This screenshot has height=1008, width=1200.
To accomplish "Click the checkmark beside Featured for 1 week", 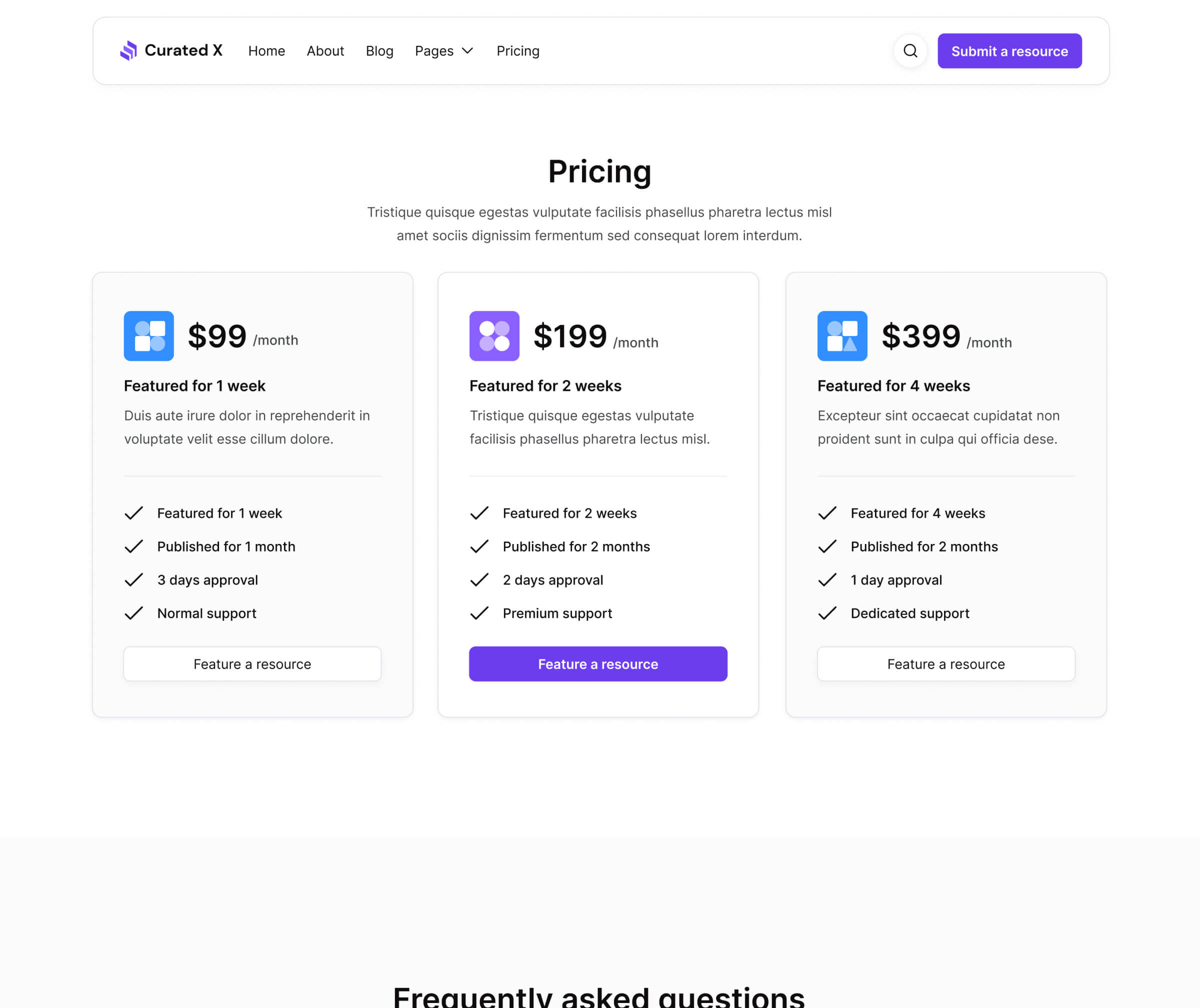I will [x=133, y=512].
